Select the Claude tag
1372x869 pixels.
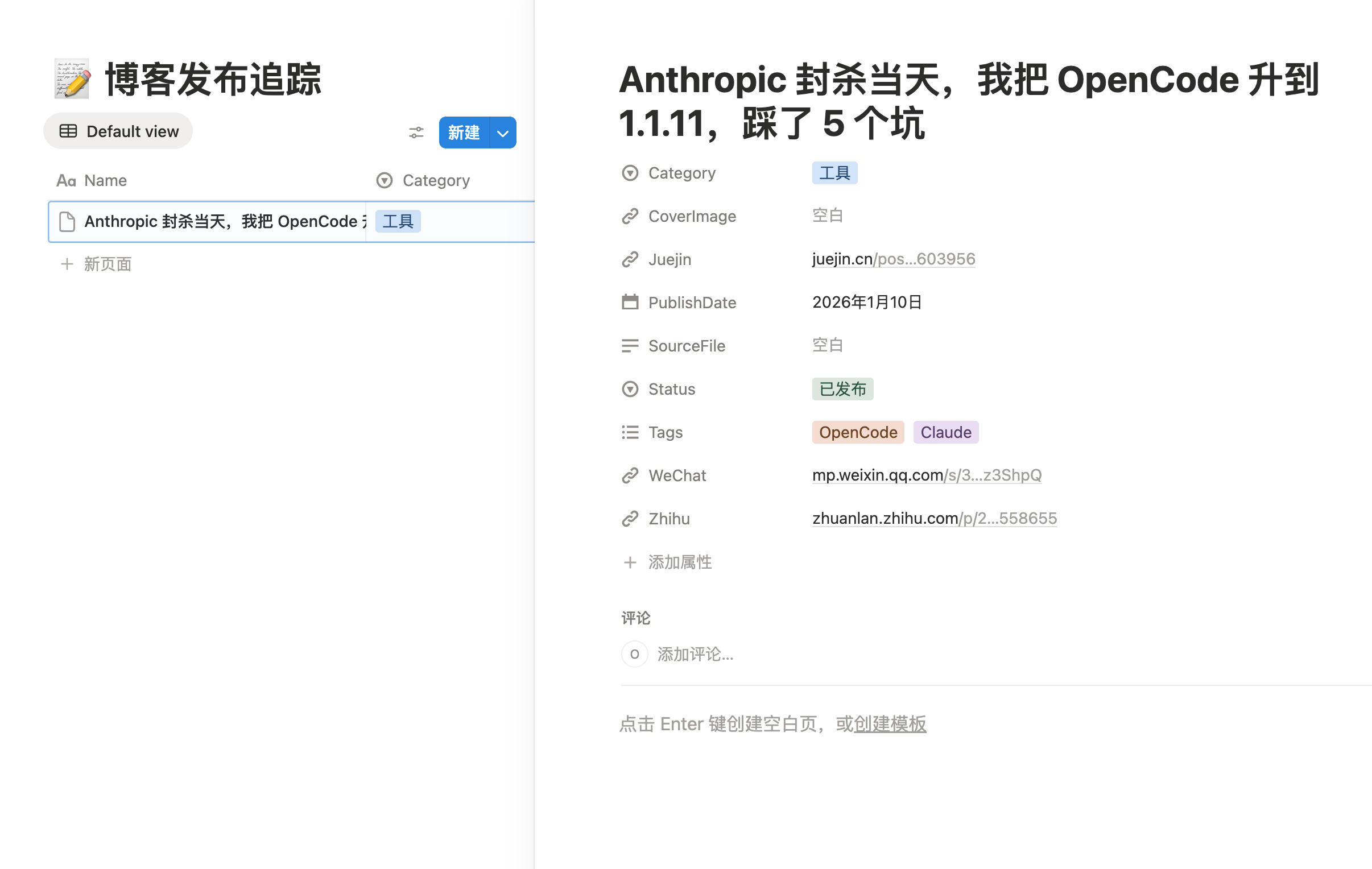945,432
